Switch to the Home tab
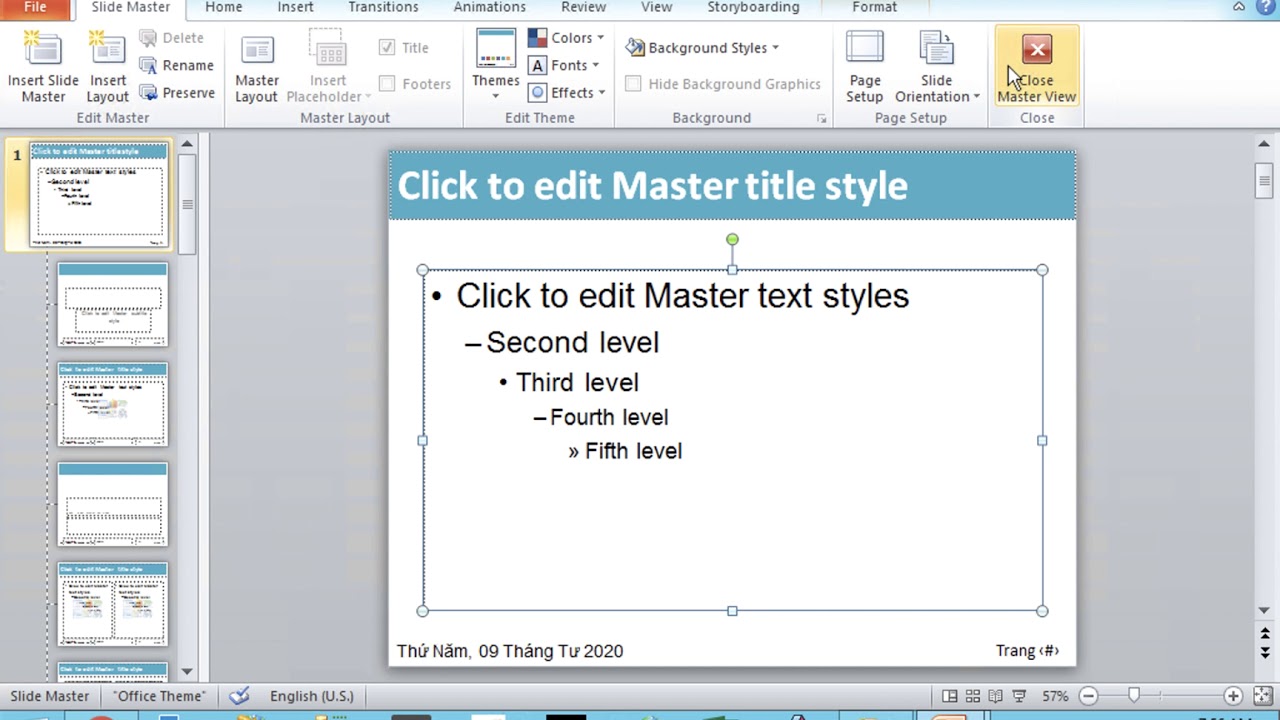 pos(223,7)
